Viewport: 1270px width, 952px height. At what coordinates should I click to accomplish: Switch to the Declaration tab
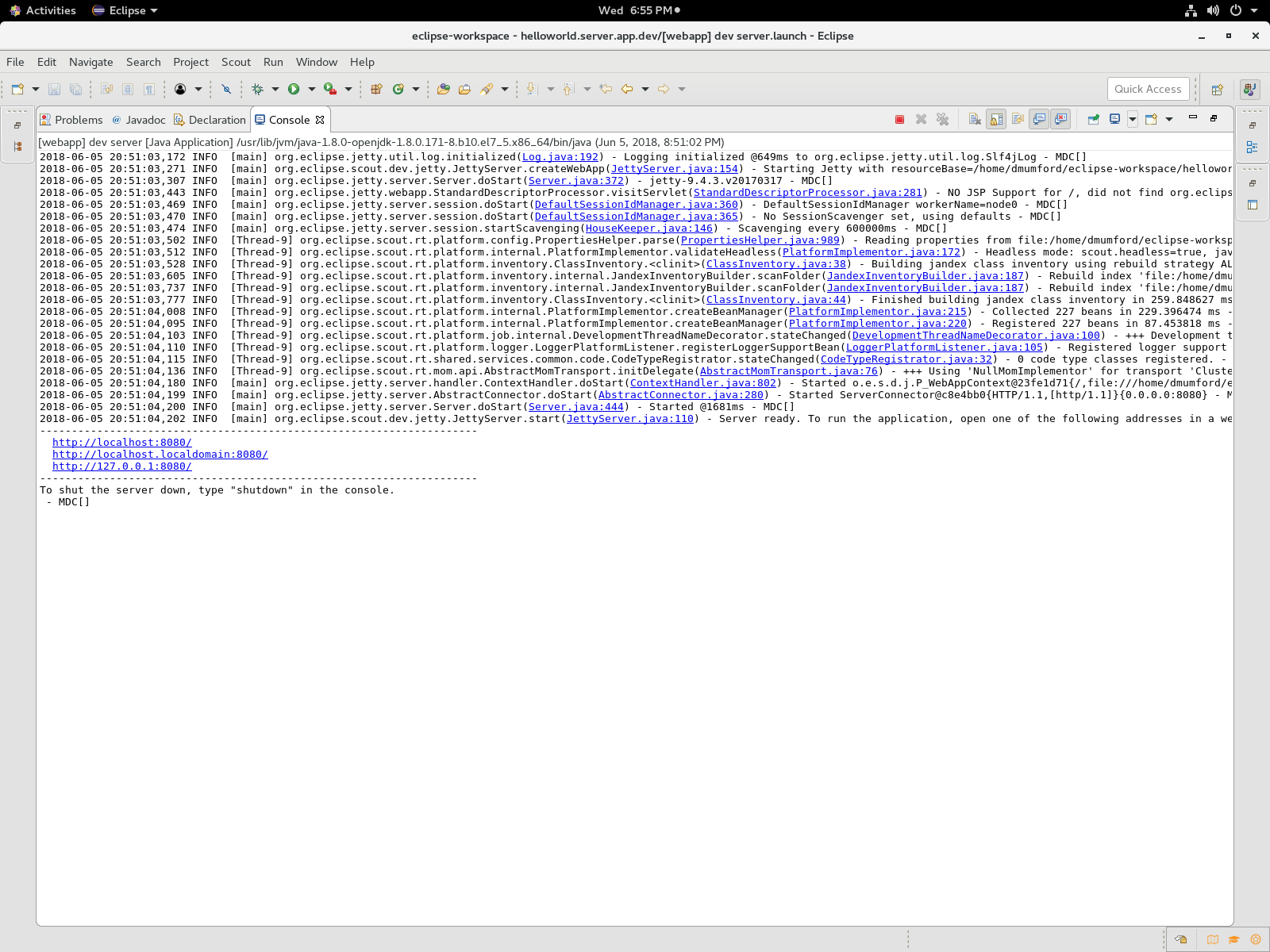tap(210, 120)
